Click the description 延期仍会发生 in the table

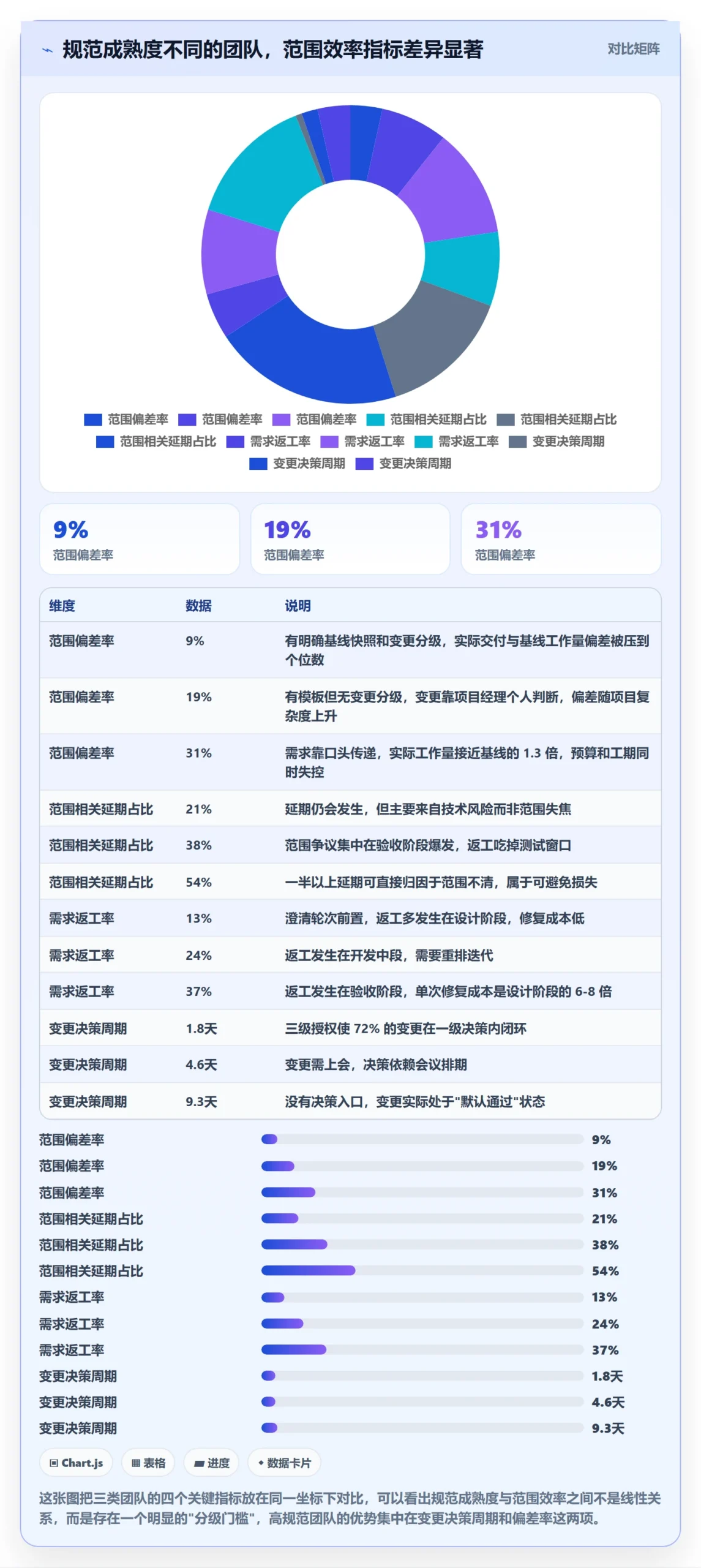coord(428,809)
